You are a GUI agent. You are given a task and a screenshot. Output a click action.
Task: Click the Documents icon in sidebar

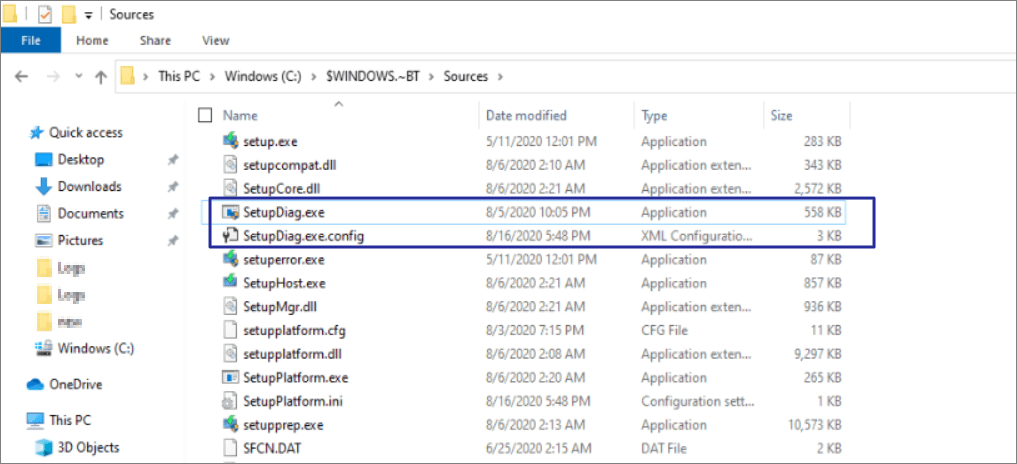pos(43,214)
